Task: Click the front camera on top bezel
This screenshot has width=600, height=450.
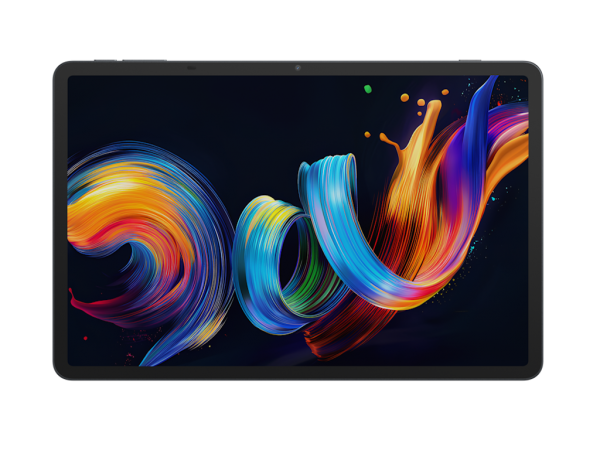Action: coord(298,68)
